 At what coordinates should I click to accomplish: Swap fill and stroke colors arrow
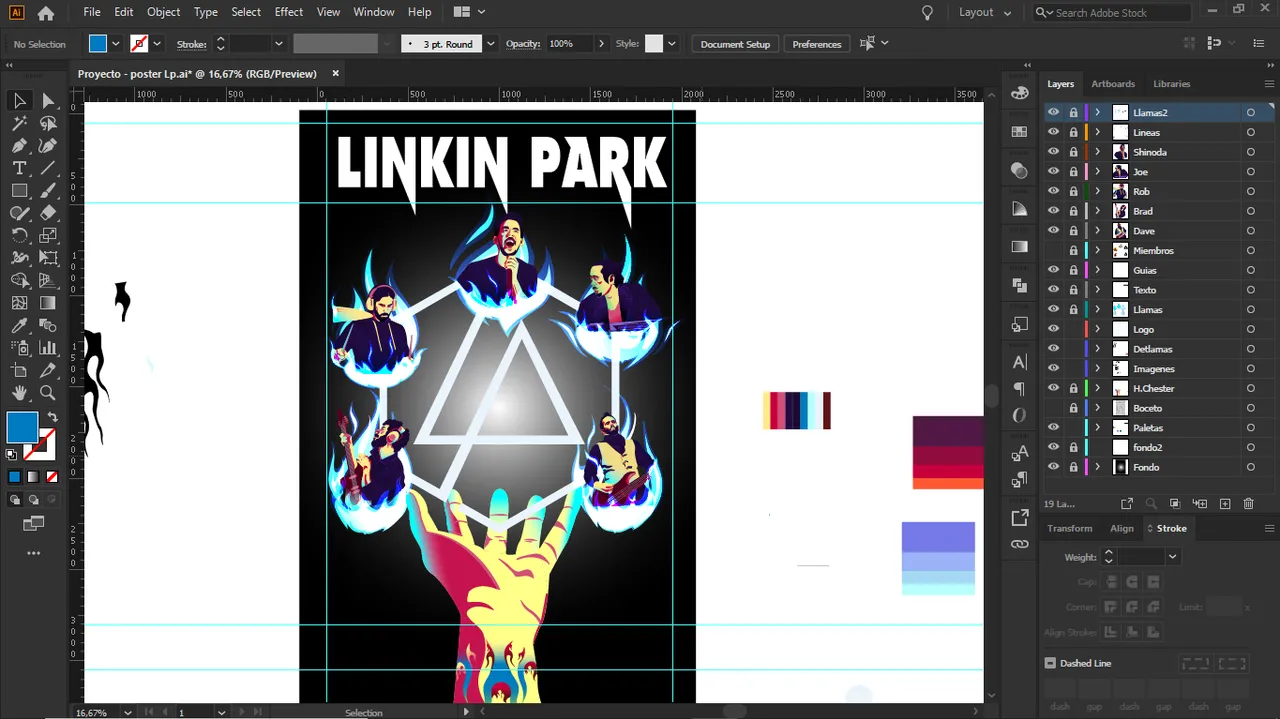[52, 417]
